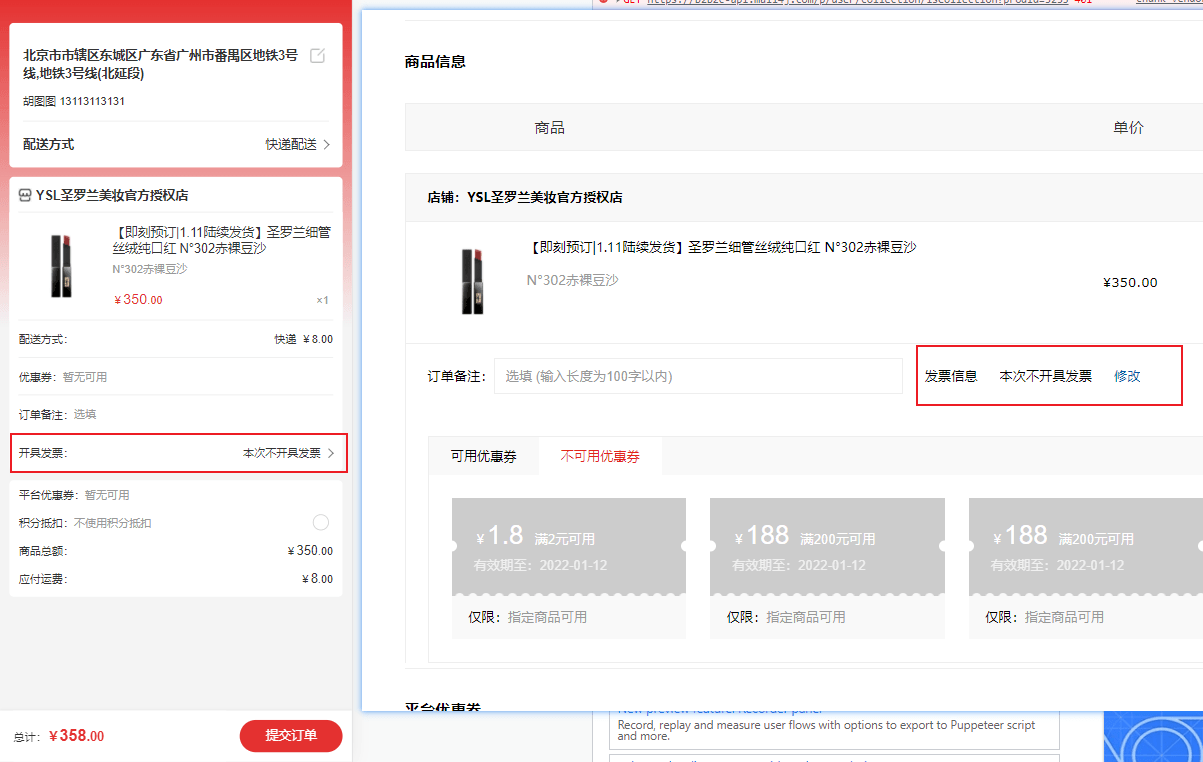This screenshot has height=762, width=1203.
Task: Click the mobile panel product title link
Action: click(222, 240)
